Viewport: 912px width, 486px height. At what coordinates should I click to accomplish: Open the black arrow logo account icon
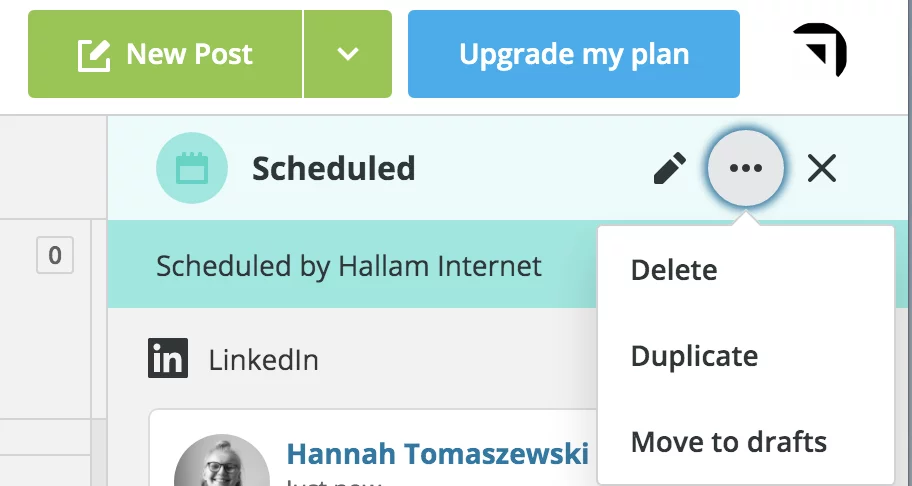click(820, 51)
